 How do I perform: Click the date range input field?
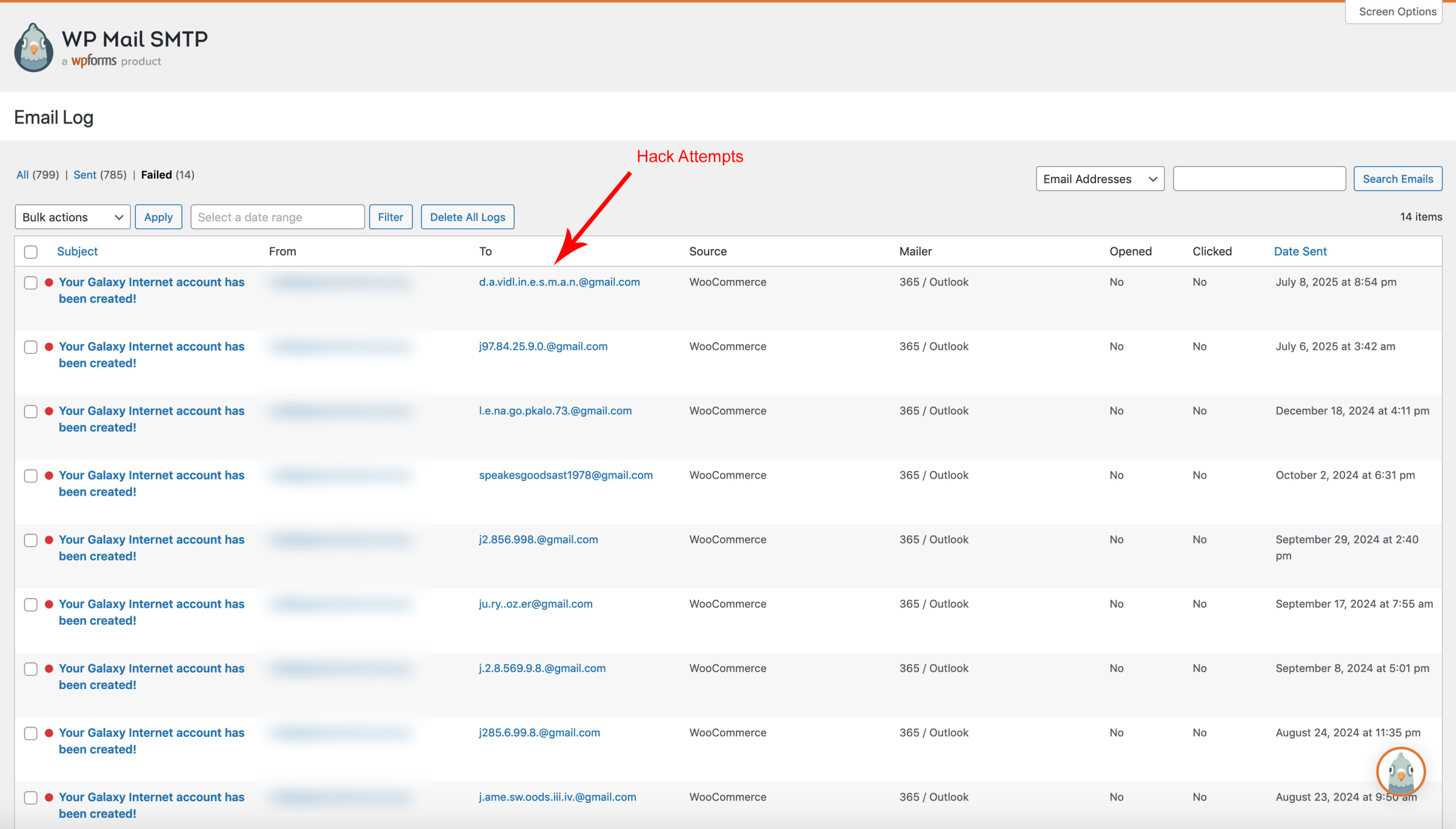click(277, 217)
